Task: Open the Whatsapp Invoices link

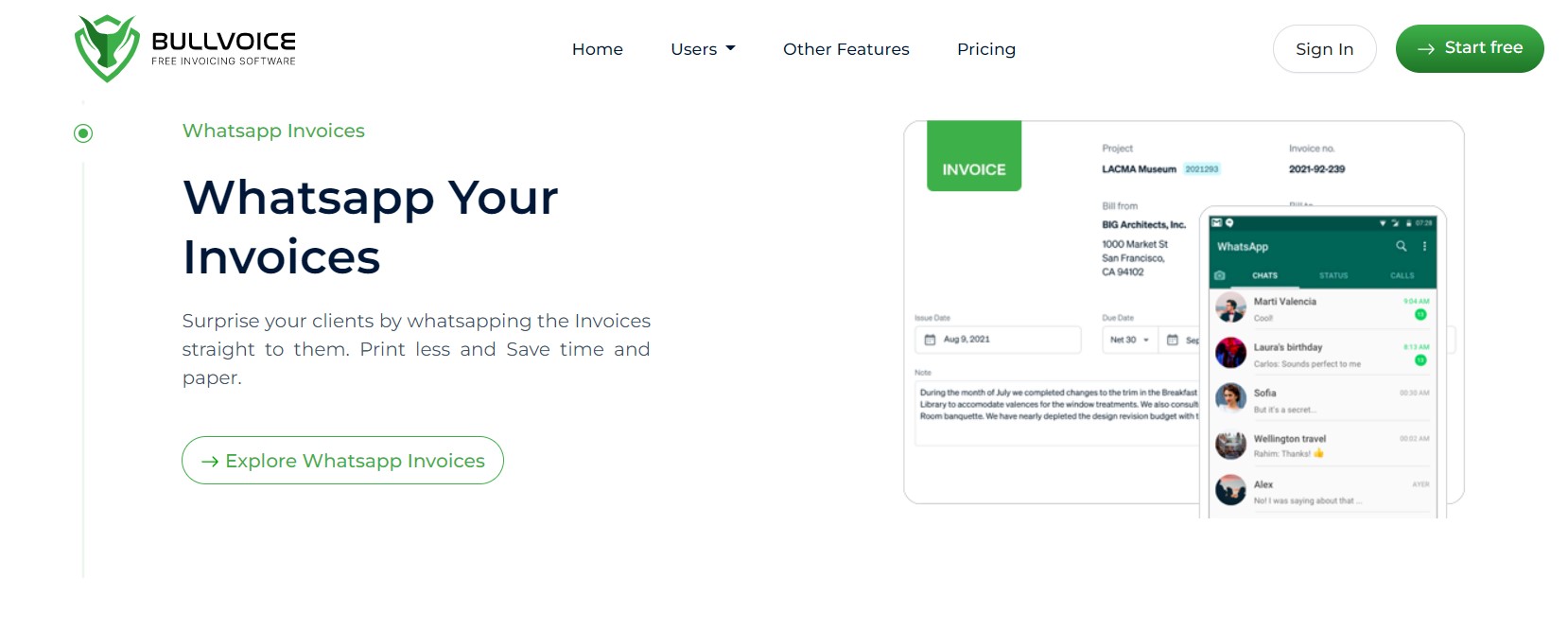Action: (x=273, y=131)
